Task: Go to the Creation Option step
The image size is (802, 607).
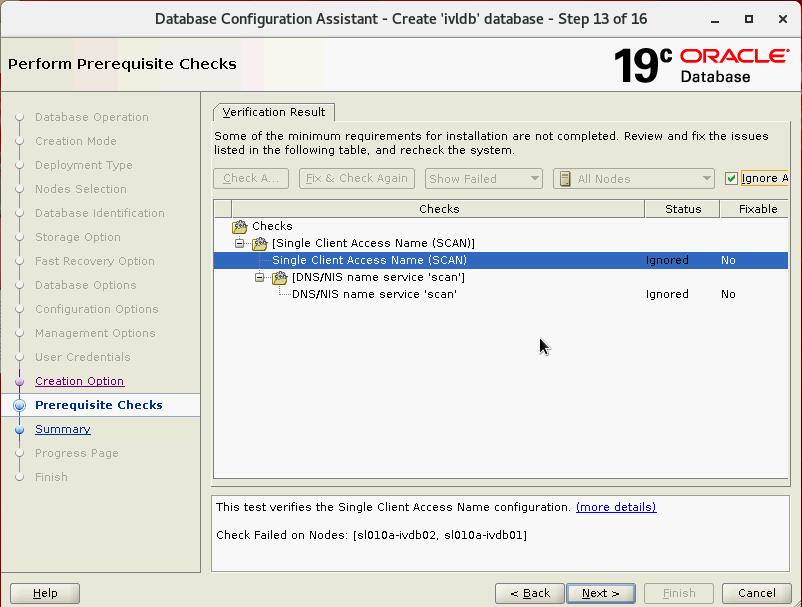Action: tap(79, 381)
